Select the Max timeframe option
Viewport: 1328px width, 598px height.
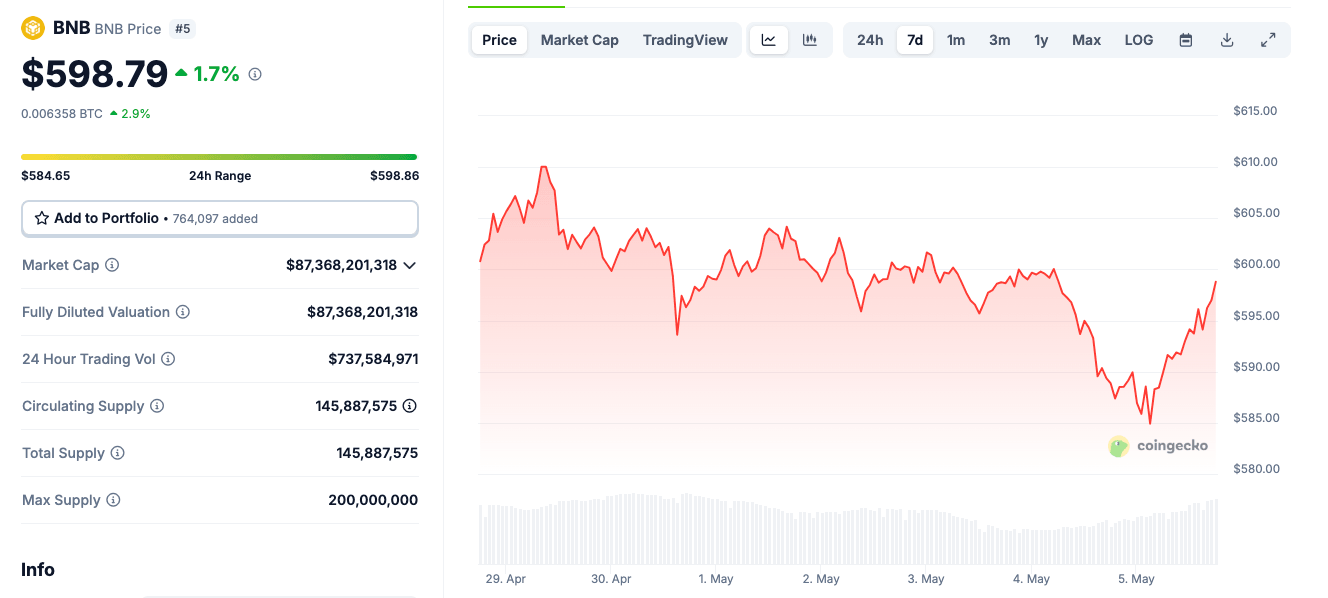coord(1086,39)
